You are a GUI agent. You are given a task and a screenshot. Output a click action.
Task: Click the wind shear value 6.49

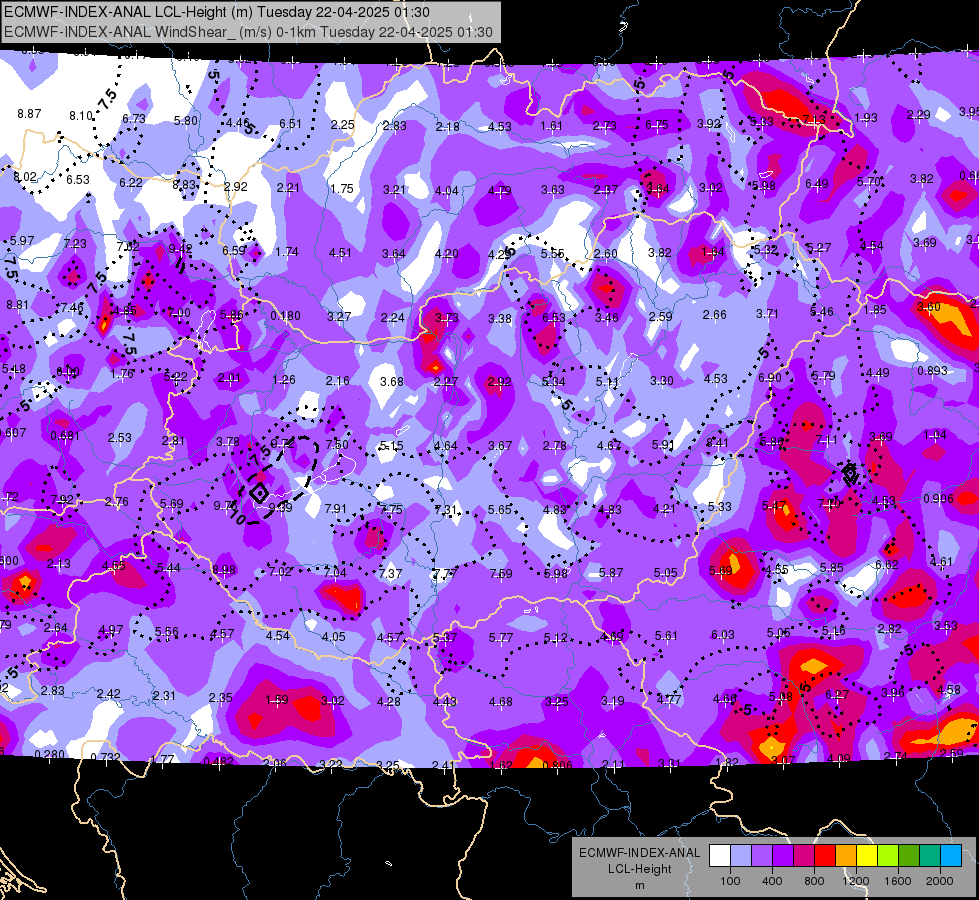point(817,184)
